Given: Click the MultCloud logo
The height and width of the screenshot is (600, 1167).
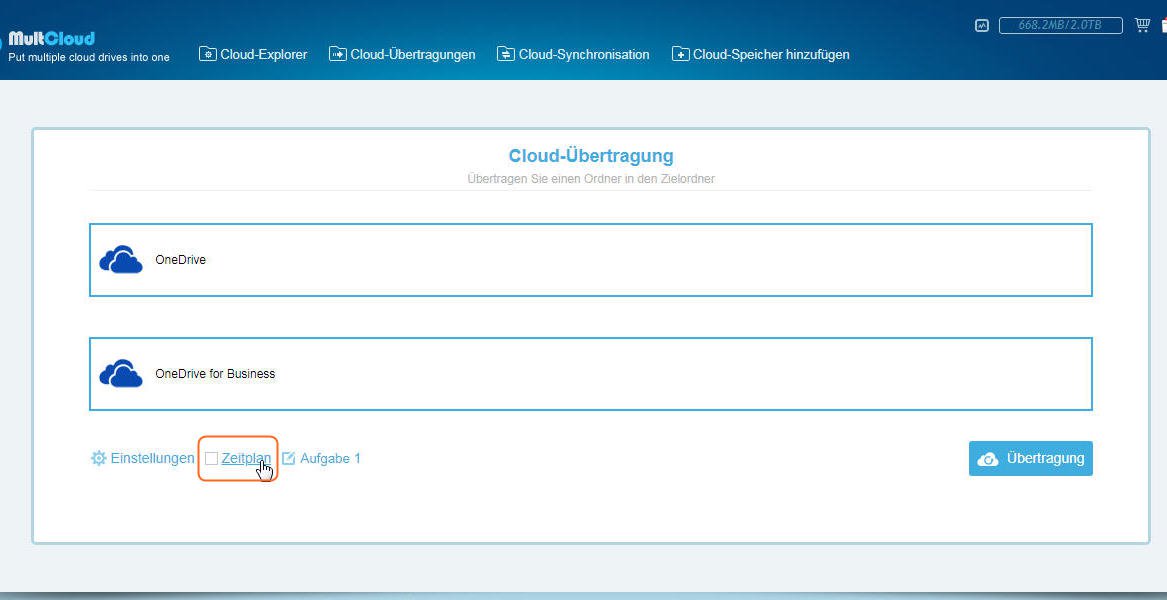Looking at the screenshot, I should click(51, 38).
